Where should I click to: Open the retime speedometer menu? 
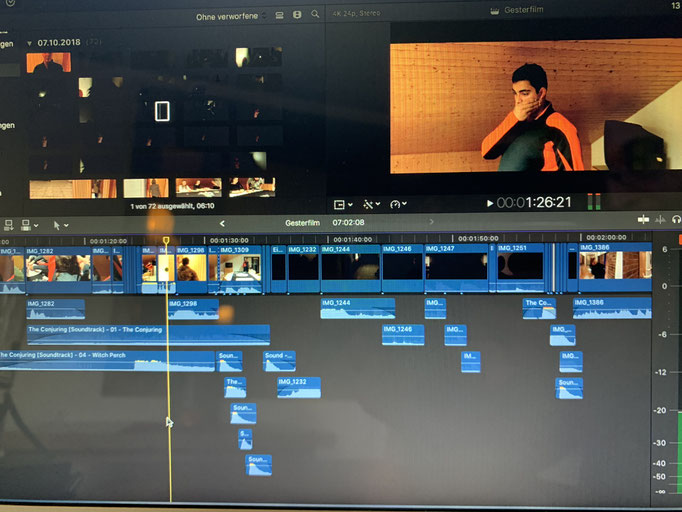pyautogui.click(x=398, y=204)
